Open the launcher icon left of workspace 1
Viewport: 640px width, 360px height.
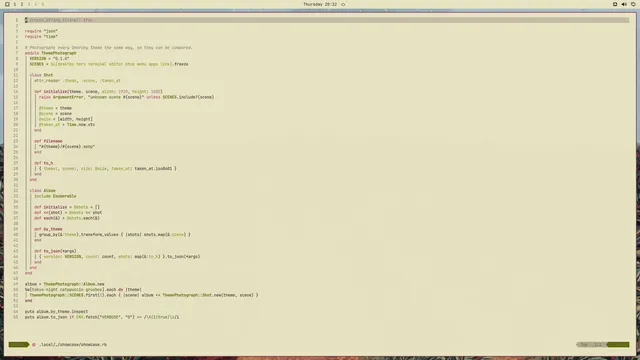(7, 4)
